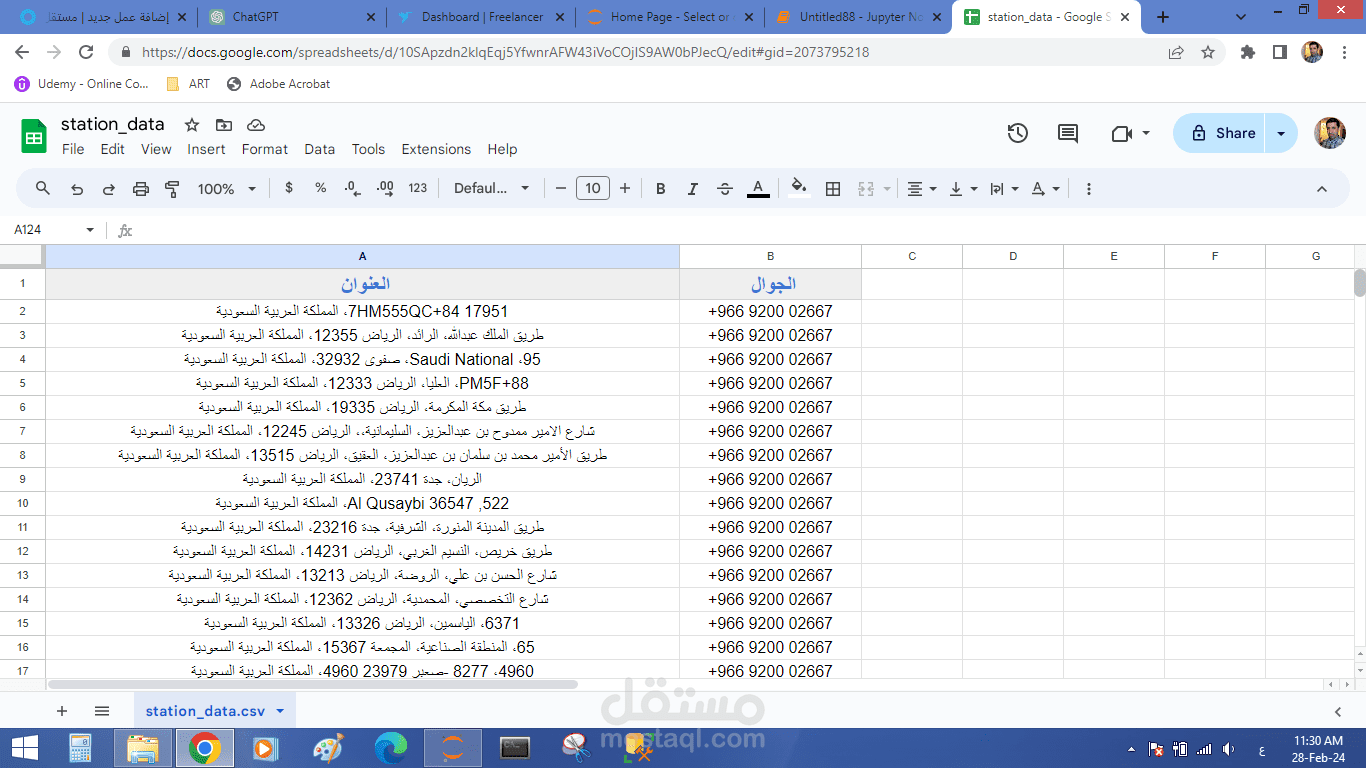Open vertical align dropdown

point(962,188)
